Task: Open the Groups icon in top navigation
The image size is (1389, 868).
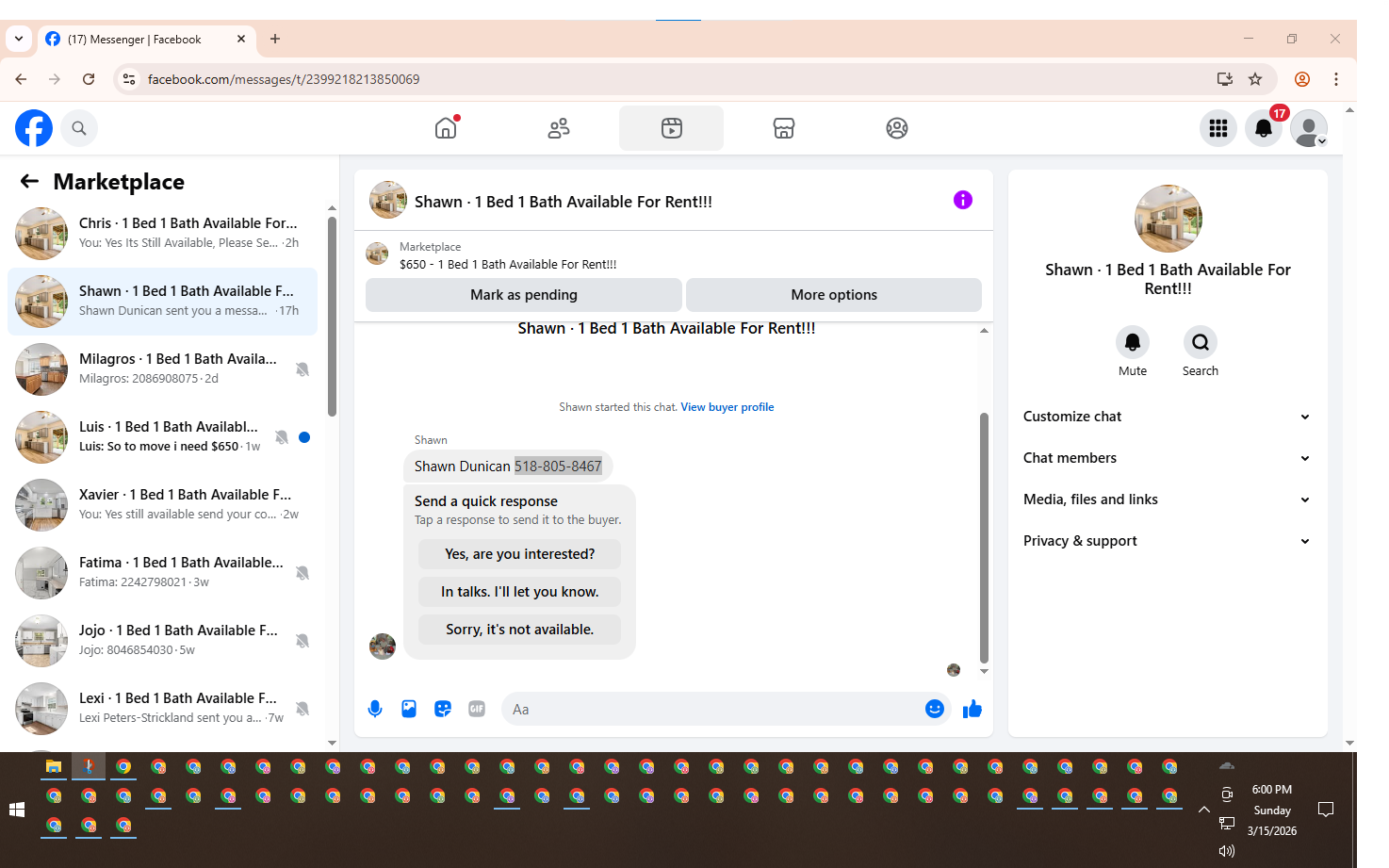Action: pos(897,128)
